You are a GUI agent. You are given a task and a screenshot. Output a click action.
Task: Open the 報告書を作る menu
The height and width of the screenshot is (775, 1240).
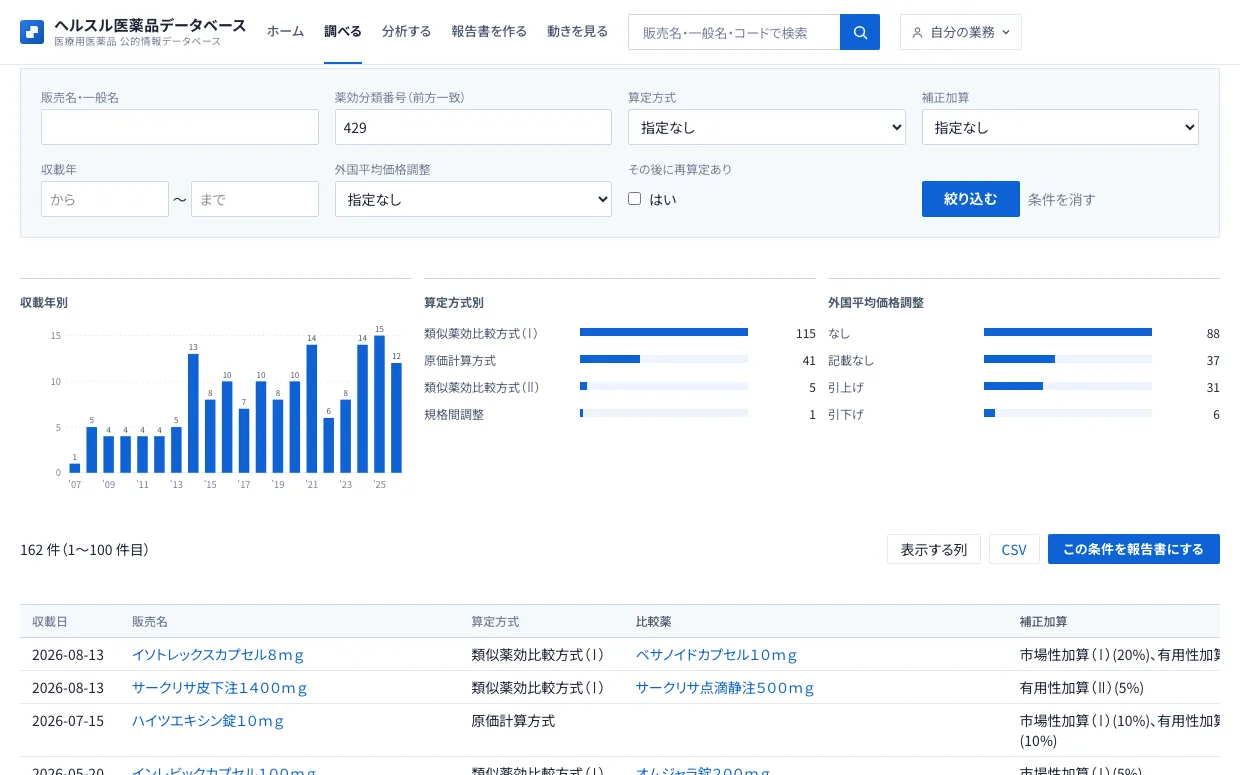(489, 31)
